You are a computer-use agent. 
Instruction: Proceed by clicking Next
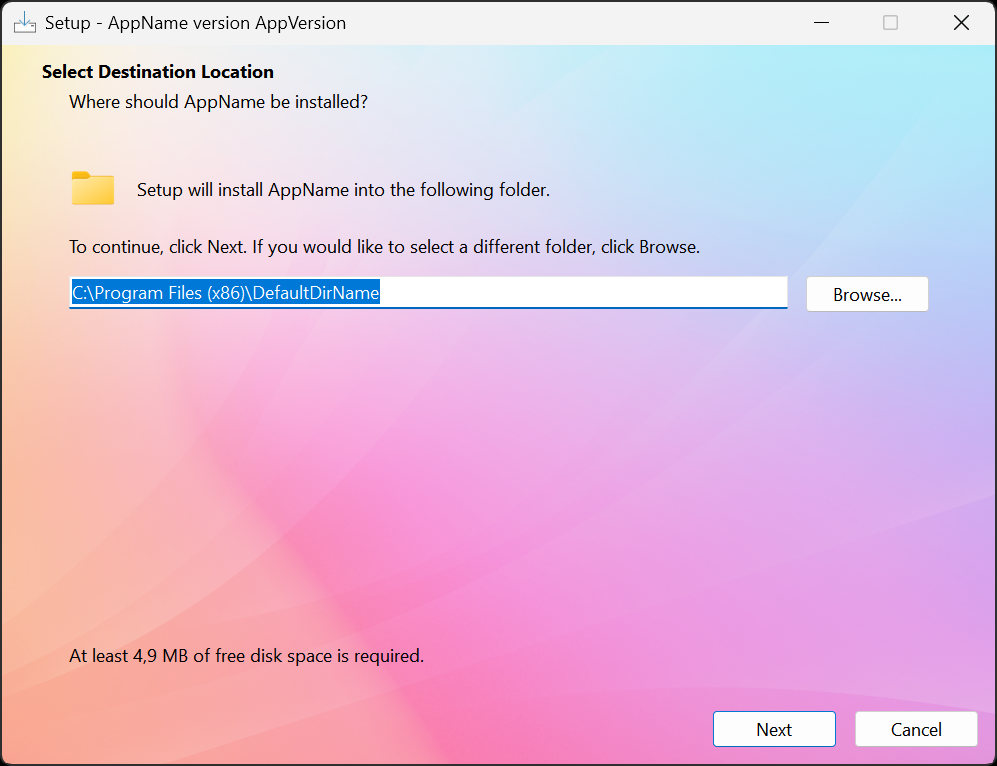click(774, 730)
